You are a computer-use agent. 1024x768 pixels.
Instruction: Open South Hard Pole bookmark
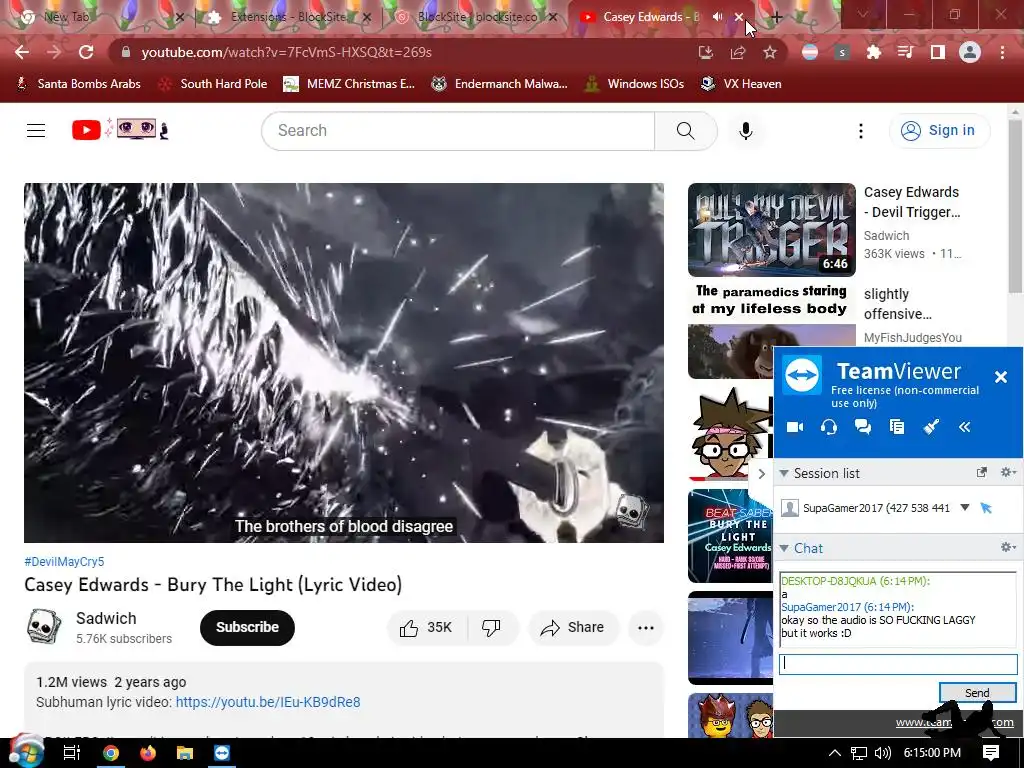214,84
